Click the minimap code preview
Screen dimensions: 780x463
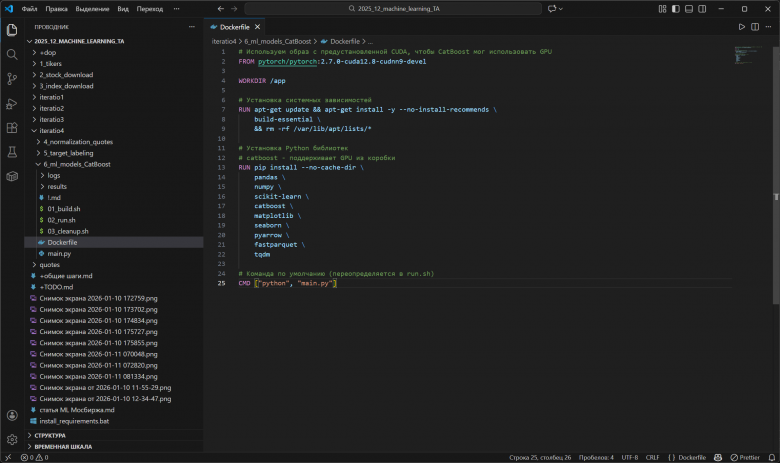pos(748,55)
